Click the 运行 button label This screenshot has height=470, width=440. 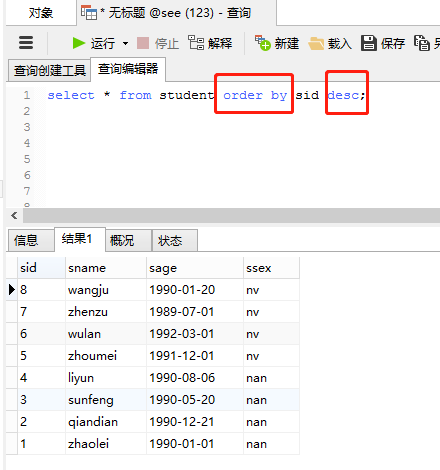coord(103,43)
